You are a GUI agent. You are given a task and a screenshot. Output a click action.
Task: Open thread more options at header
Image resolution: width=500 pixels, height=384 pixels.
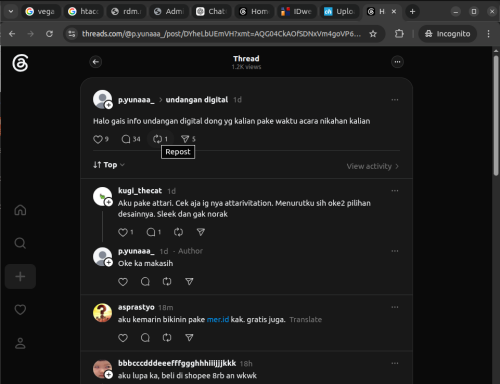click(x=397, y=62)
